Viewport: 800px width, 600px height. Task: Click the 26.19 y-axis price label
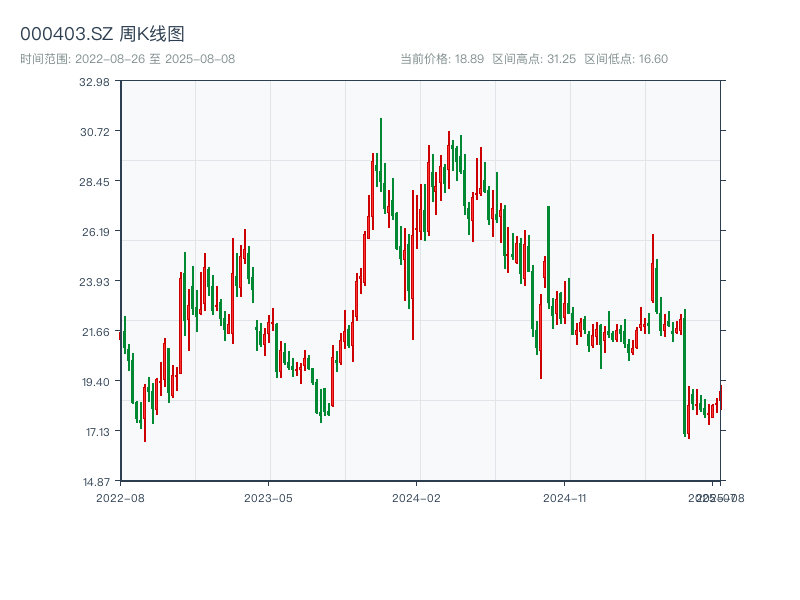click(94, 232)
